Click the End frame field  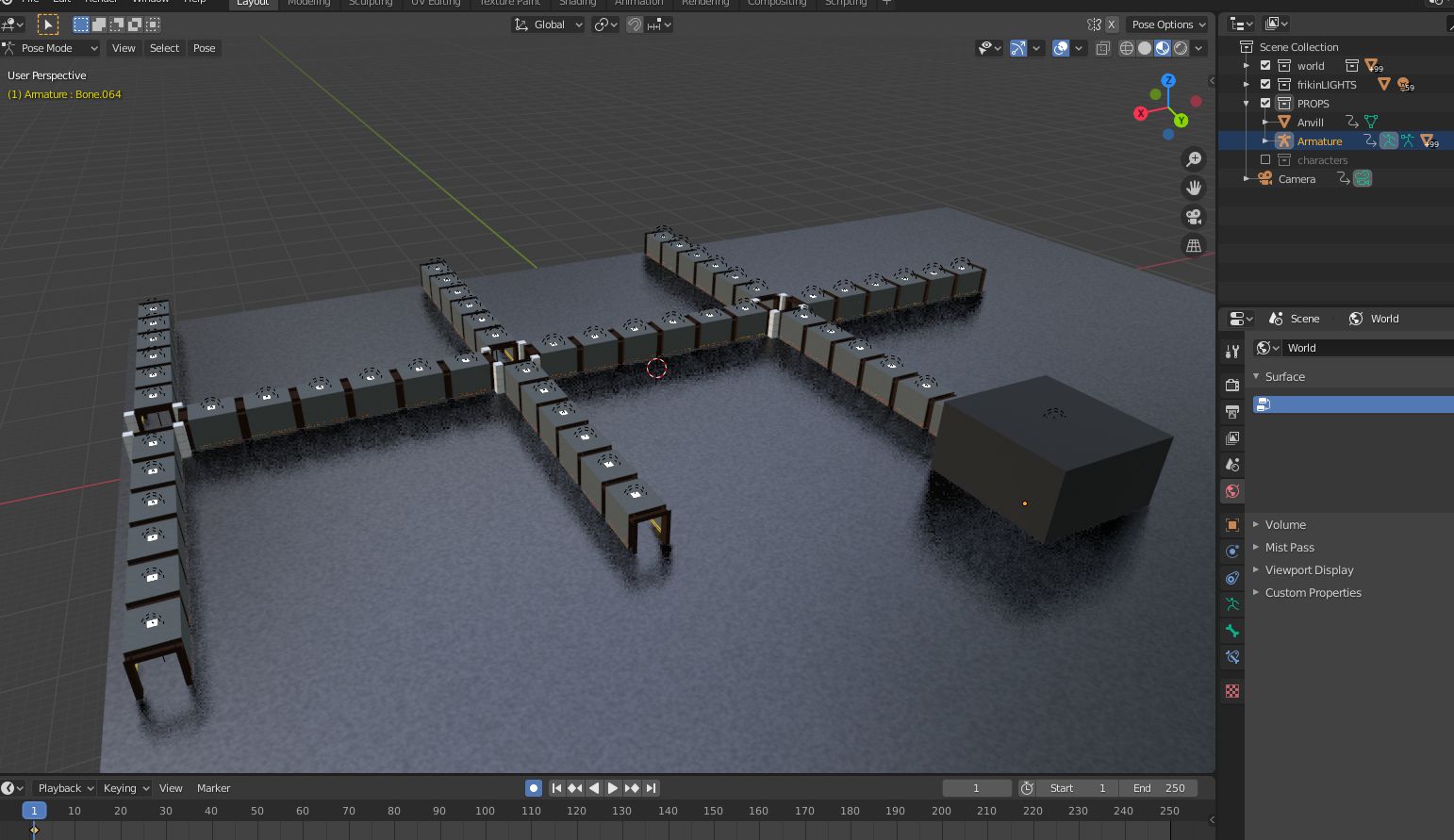coord(1159,788)
